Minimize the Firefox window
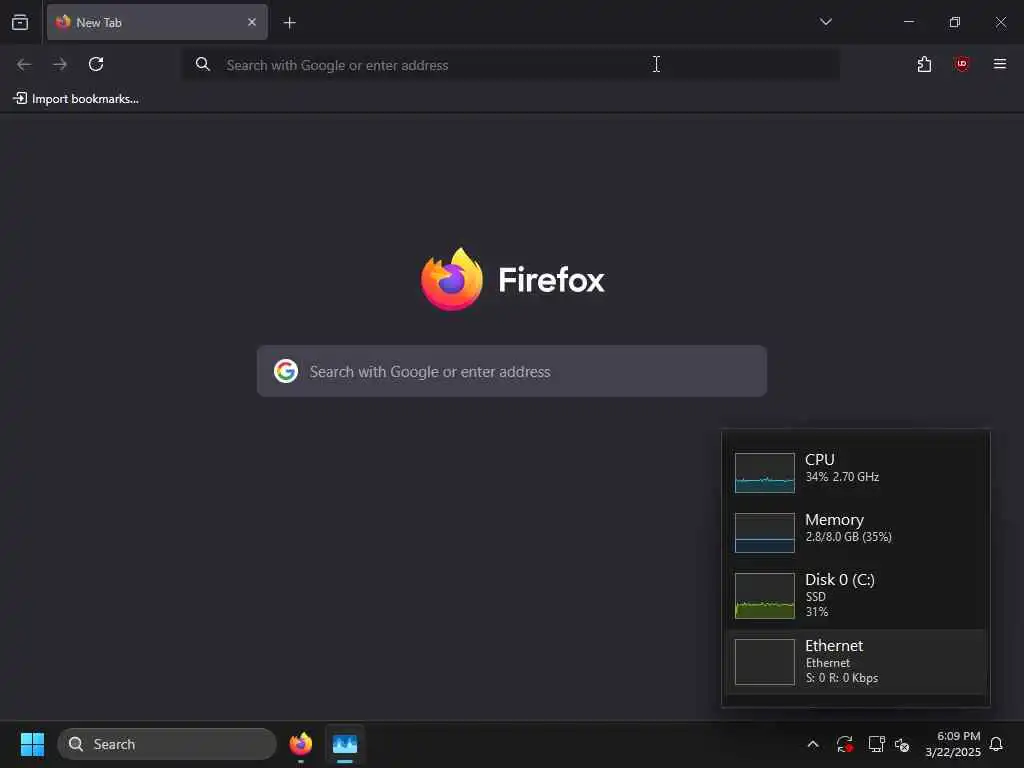This screenshot has height=768, width=1024. point(908,22)
